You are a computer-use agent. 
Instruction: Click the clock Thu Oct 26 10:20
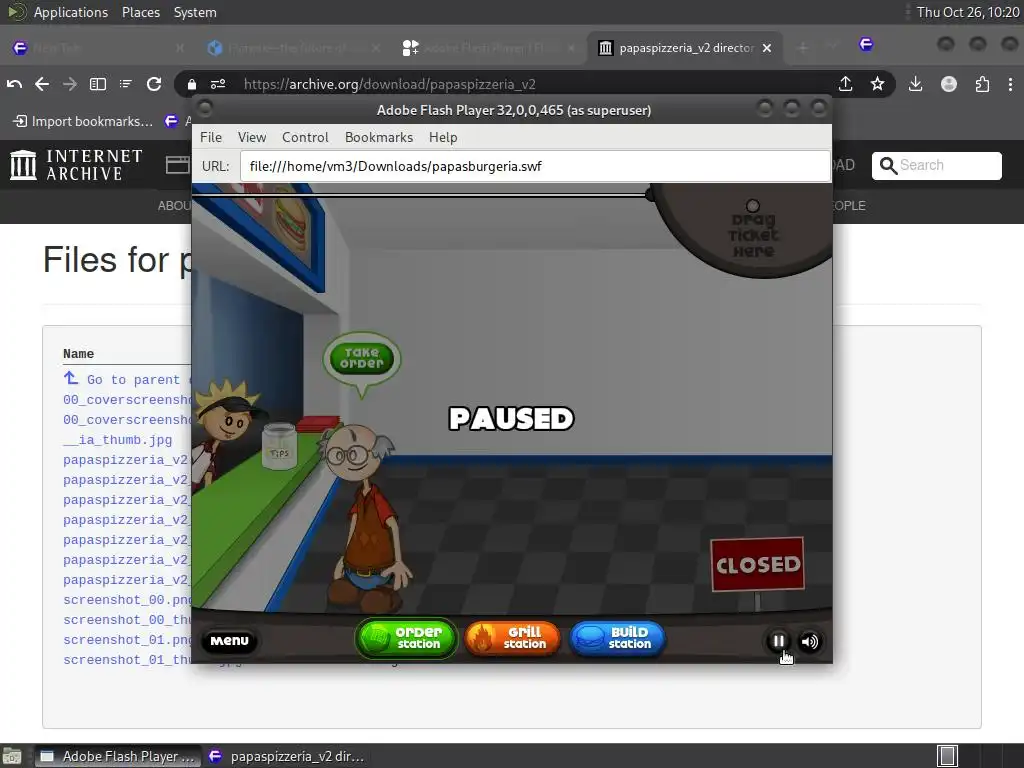[968, 12]
